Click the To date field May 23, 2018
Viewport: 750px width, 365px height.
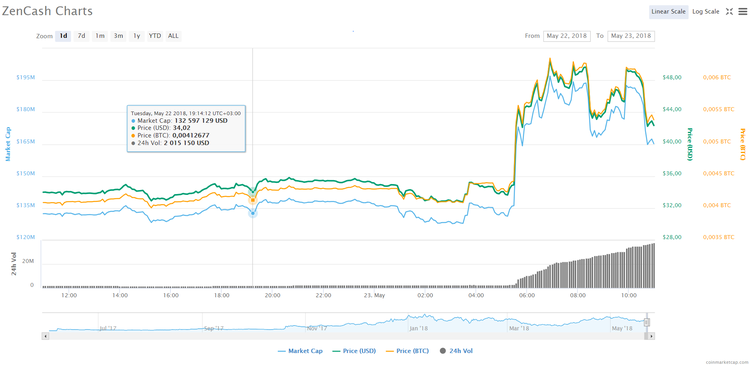(631, 36)
